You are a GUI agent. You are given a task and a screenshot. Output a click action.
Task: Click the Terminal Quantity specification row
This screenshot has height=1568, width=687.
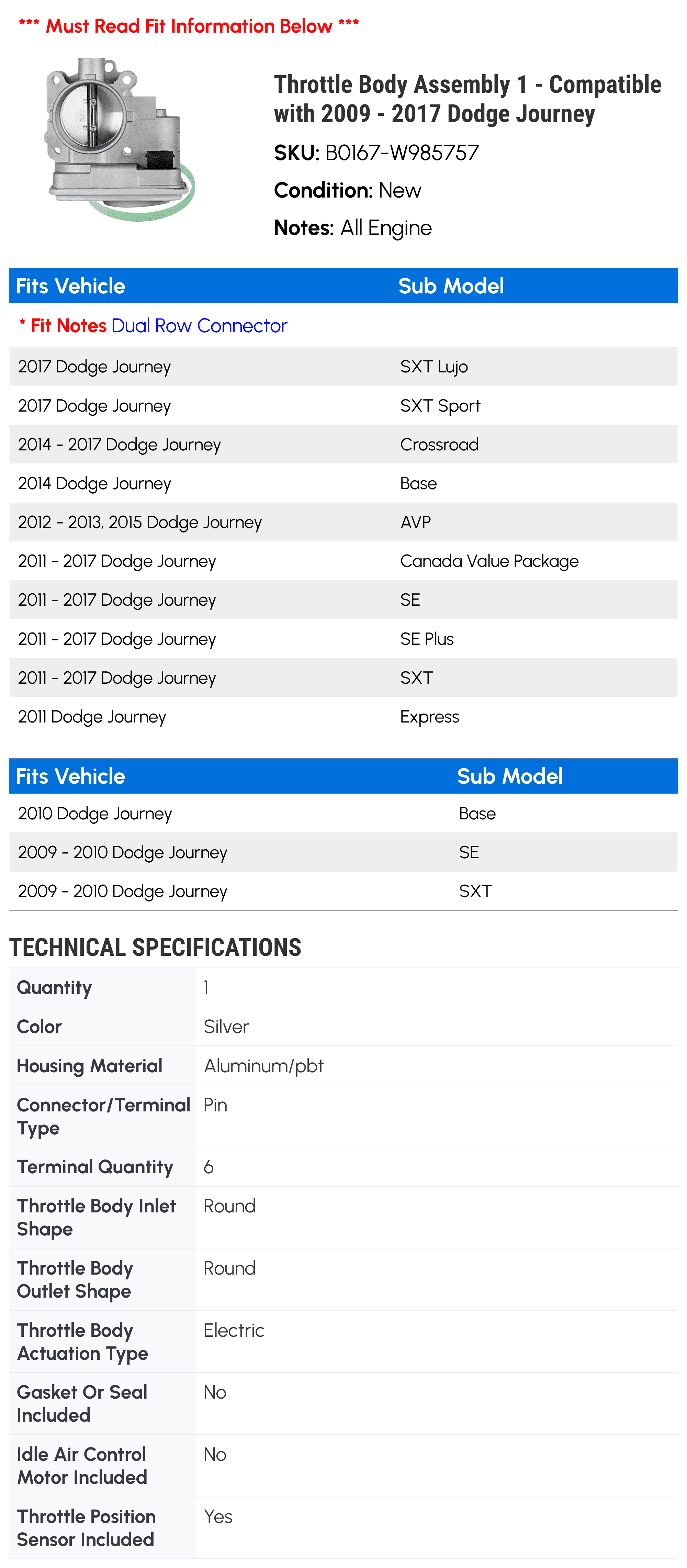point(343,1167)
